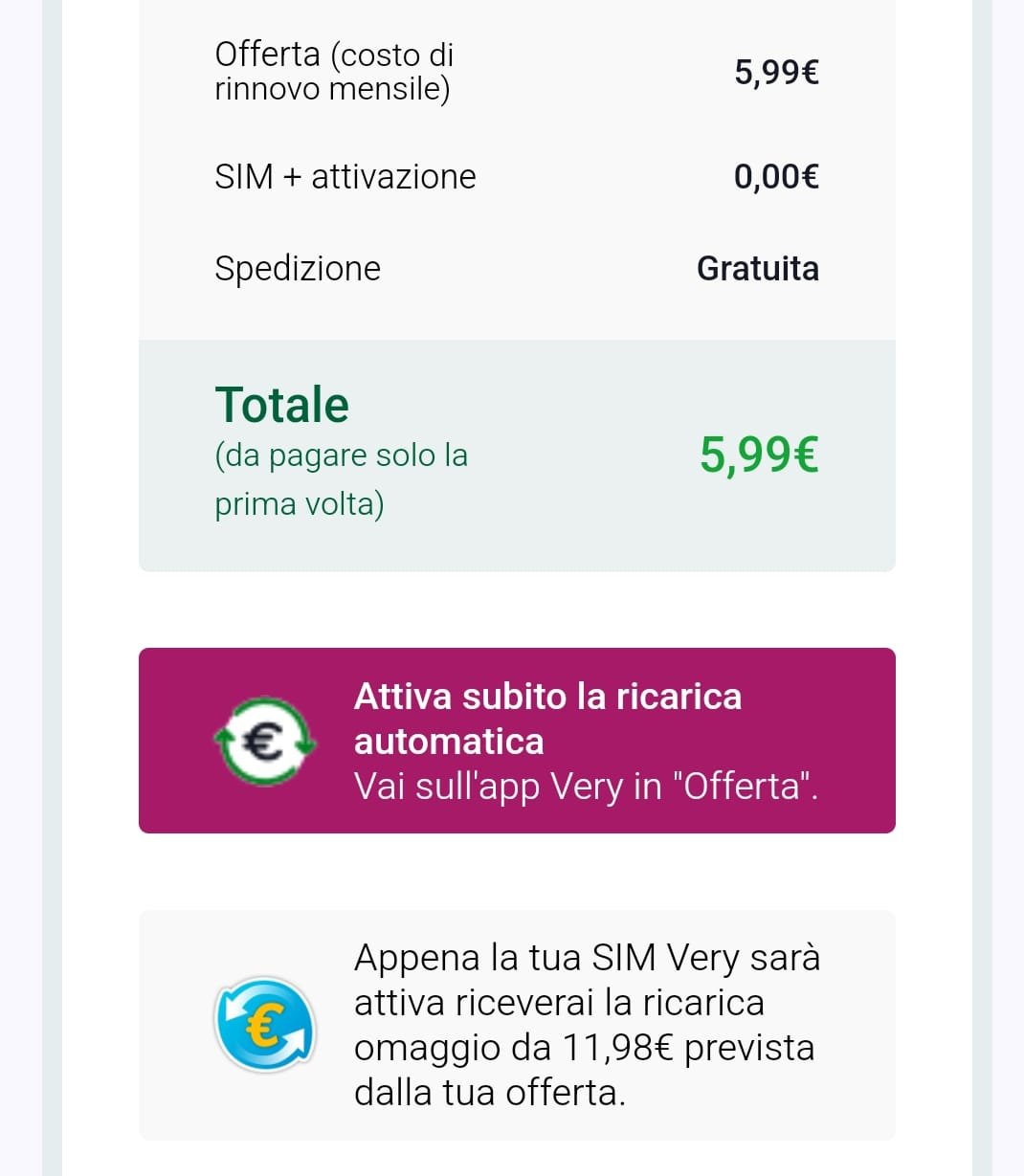This screenshot has height=1176, width=1024.
Task: Click the "Appena la tua SIM Very sarà" line
Action: [x=587, y=958]
